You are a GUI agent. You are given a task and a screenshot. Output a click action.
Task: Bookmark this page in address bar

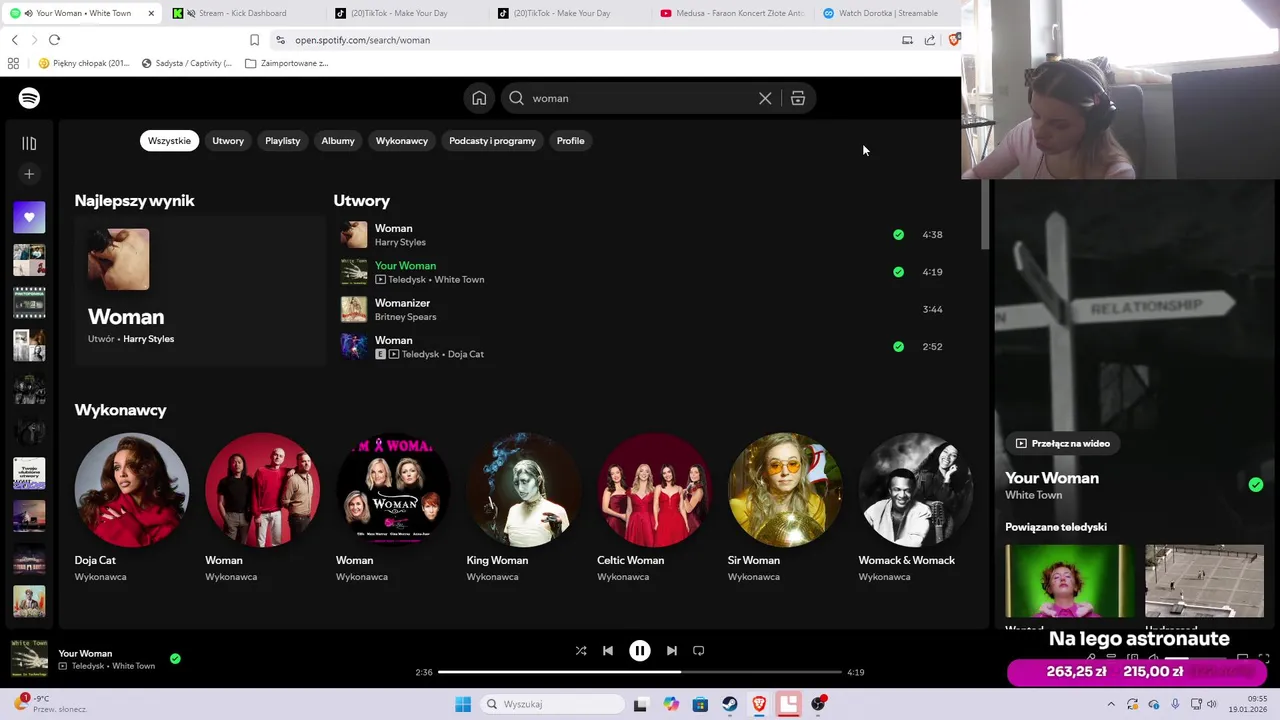click(x=254, y=40)
